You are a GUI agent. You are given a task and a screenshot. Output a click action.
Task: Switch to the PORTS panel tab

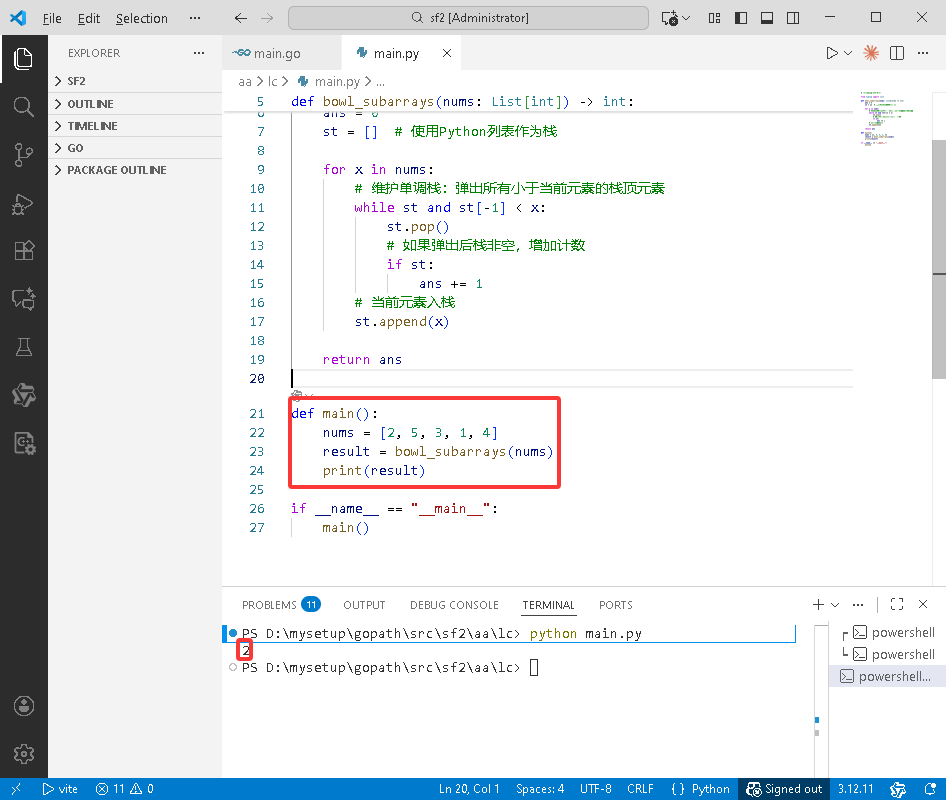(x=615, y=605)
